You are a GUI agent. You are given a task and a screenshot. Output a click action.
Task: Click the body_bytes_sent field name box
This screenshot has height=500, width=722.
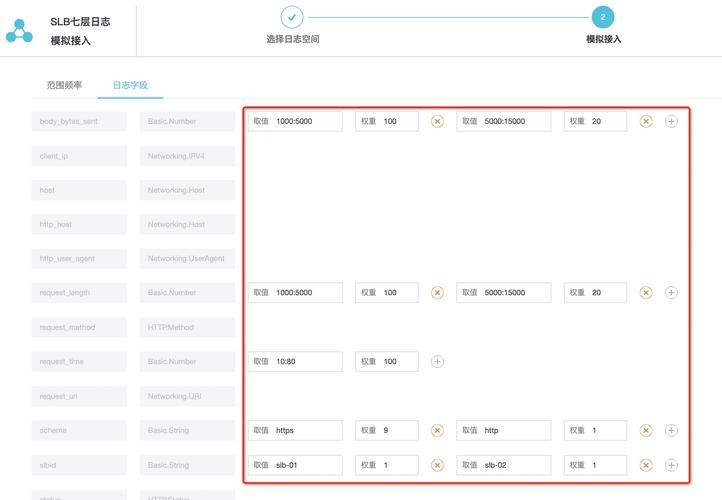(x=79, y=121)
